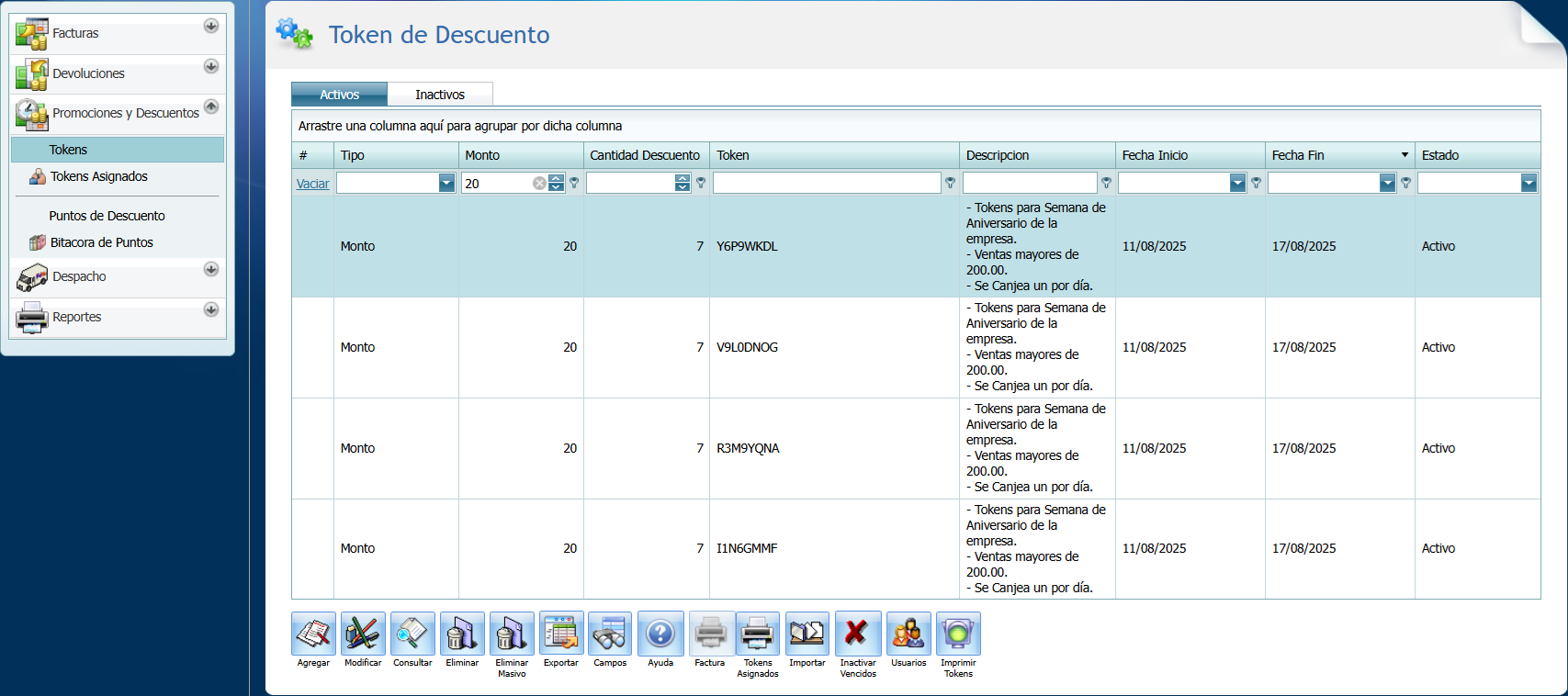Click the Exportar icon
Viewport: 1568px width, 696px height.
[x=561, y=634]
